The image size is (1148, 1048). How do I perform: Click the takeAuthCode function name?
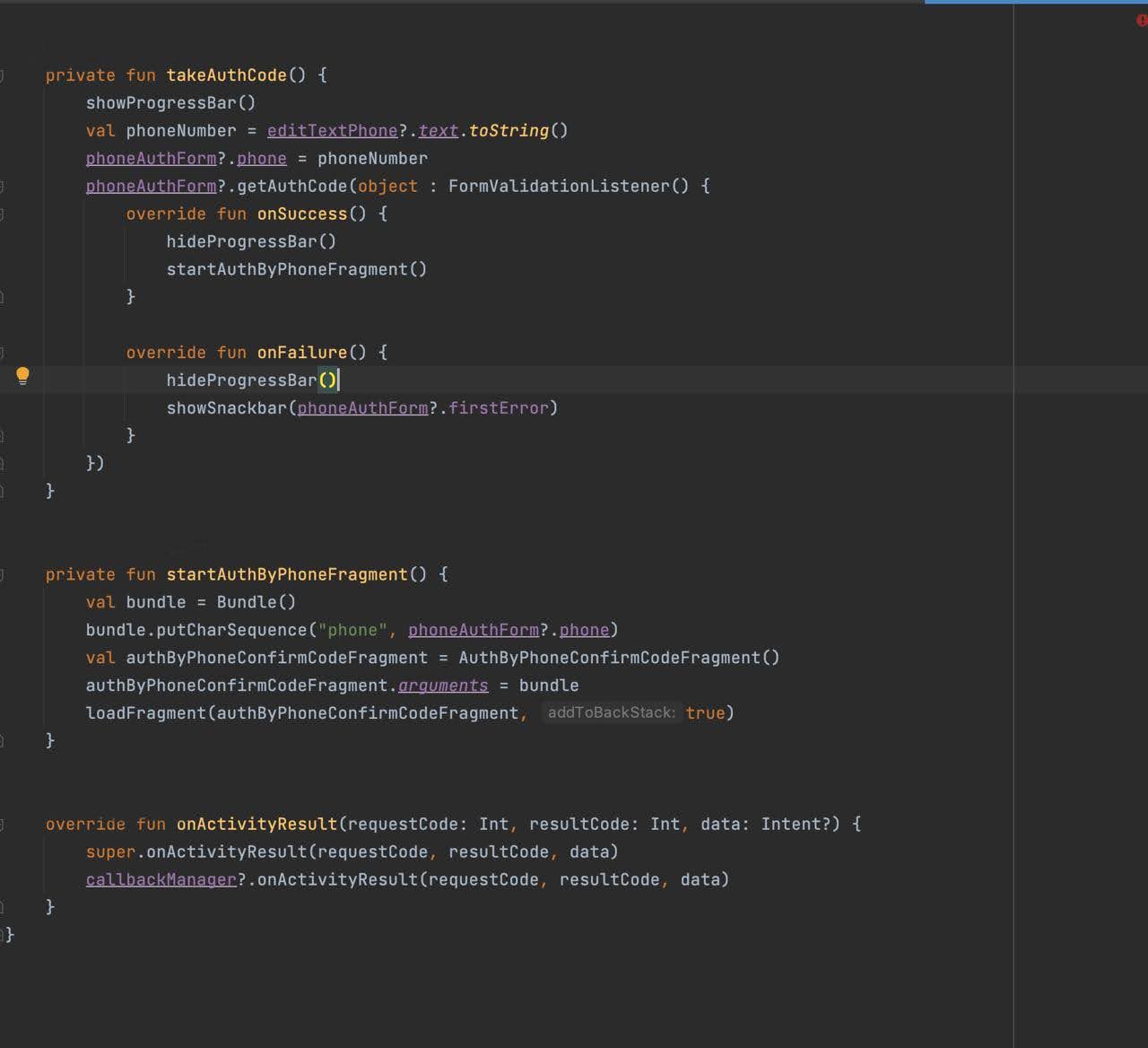226,75
